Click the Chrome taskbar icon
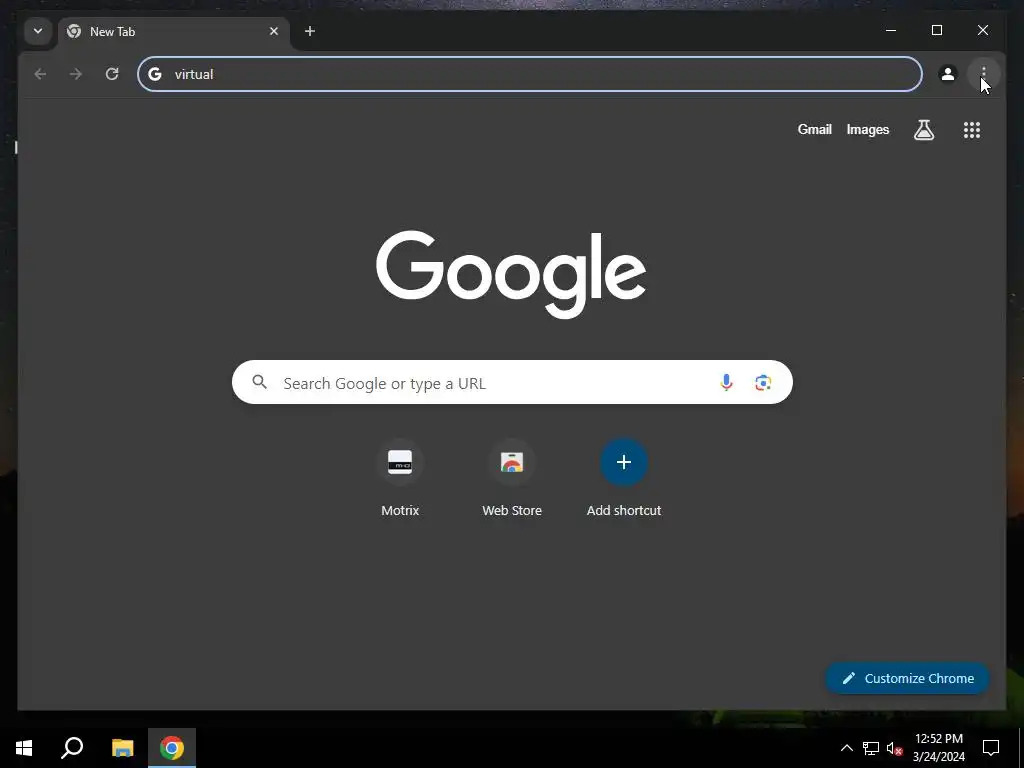1024x768 pixels. pyautogui.click(x=172, y=748)
